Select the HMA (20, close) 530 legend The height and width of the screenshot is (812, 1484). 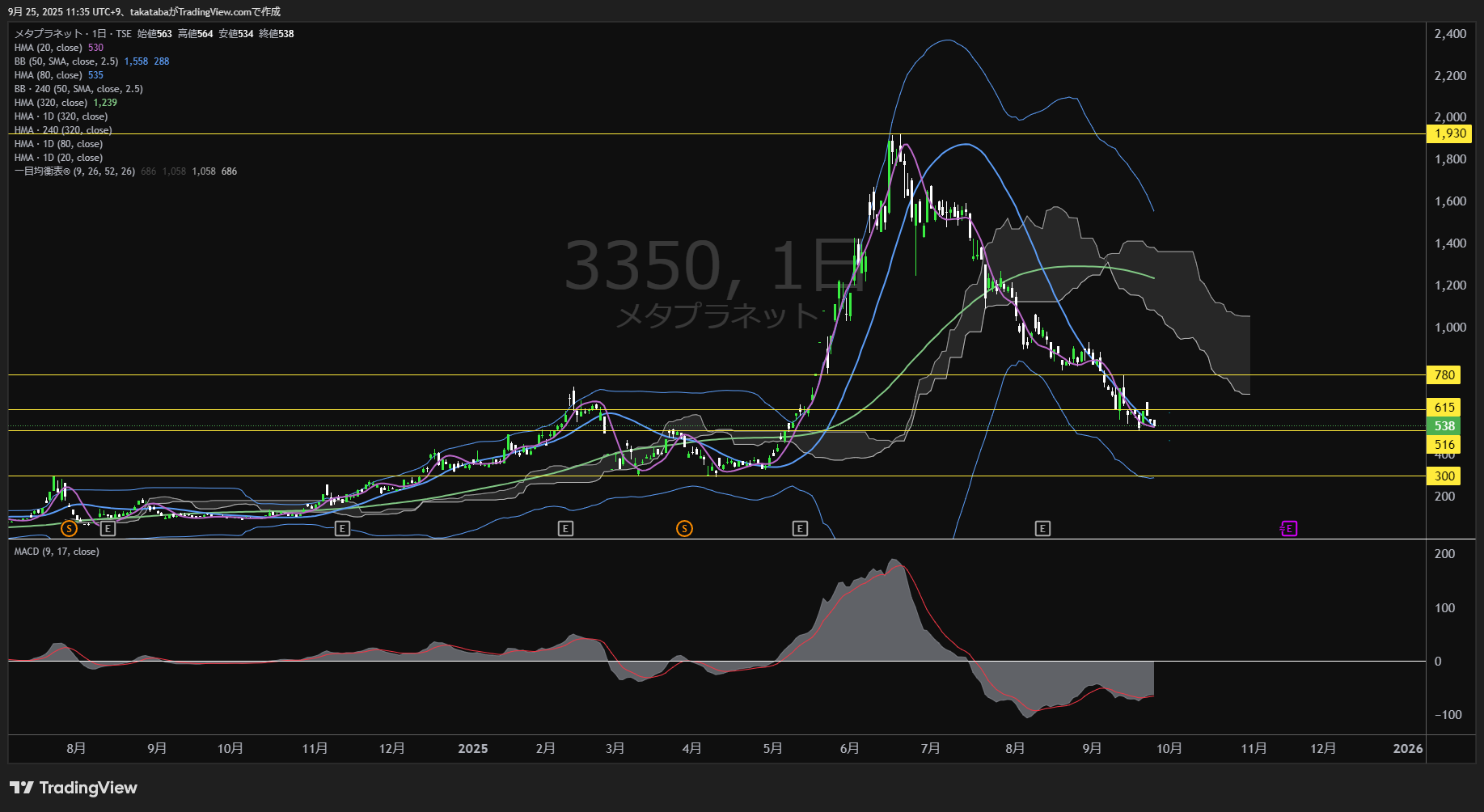point(59,48)
